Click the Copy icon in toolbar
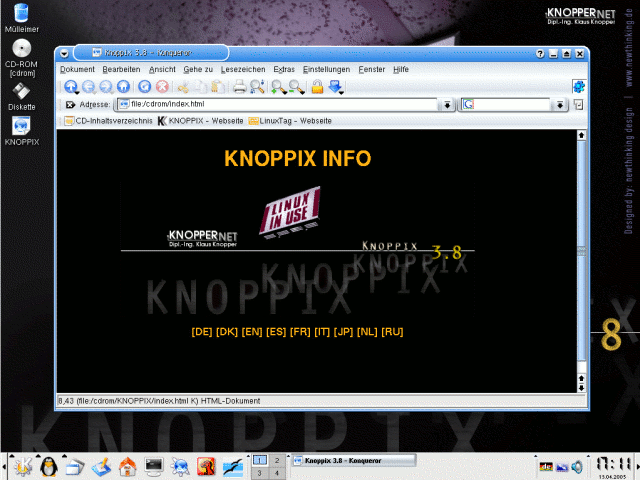This screenshot has width=640, height=480. coord(200,87)
